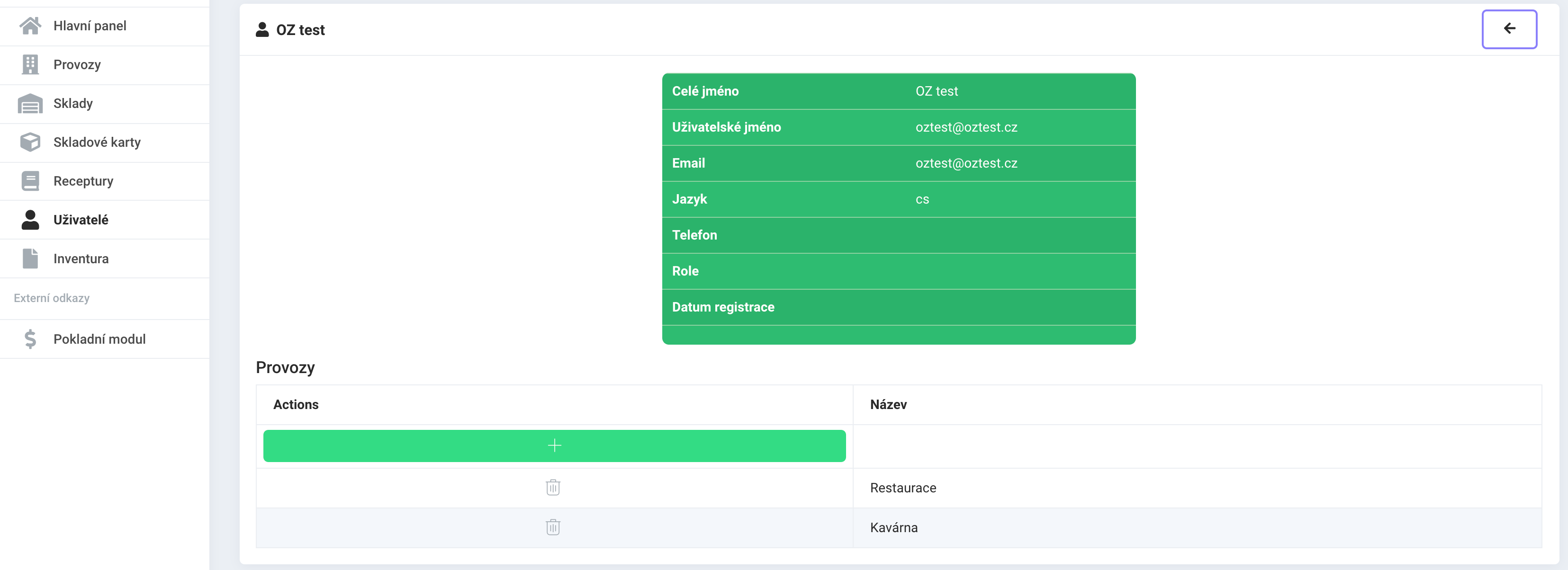Click the Role label
Screen dimensions: 1568x570
[x=685, y=271]
